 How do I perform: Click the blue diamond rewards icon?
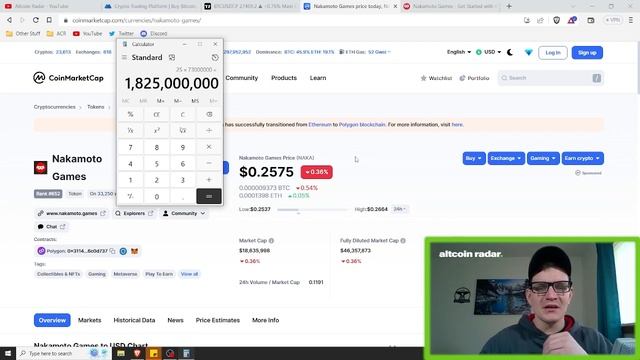click(529, 52)
